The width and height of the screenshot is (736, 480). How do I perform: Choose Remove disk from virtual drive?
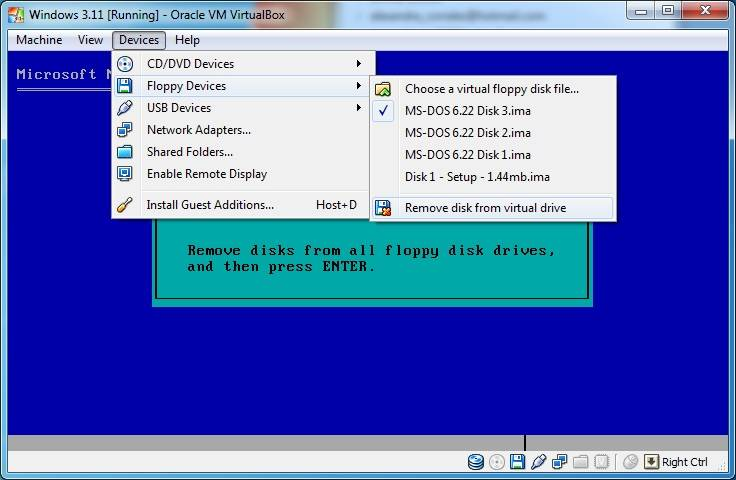point(485,208)
